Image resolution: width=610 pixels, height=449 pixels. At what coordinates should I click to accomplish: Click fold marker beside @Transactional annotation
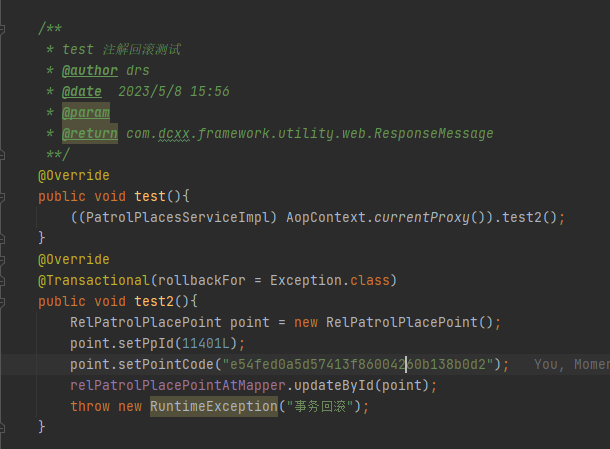2,281
